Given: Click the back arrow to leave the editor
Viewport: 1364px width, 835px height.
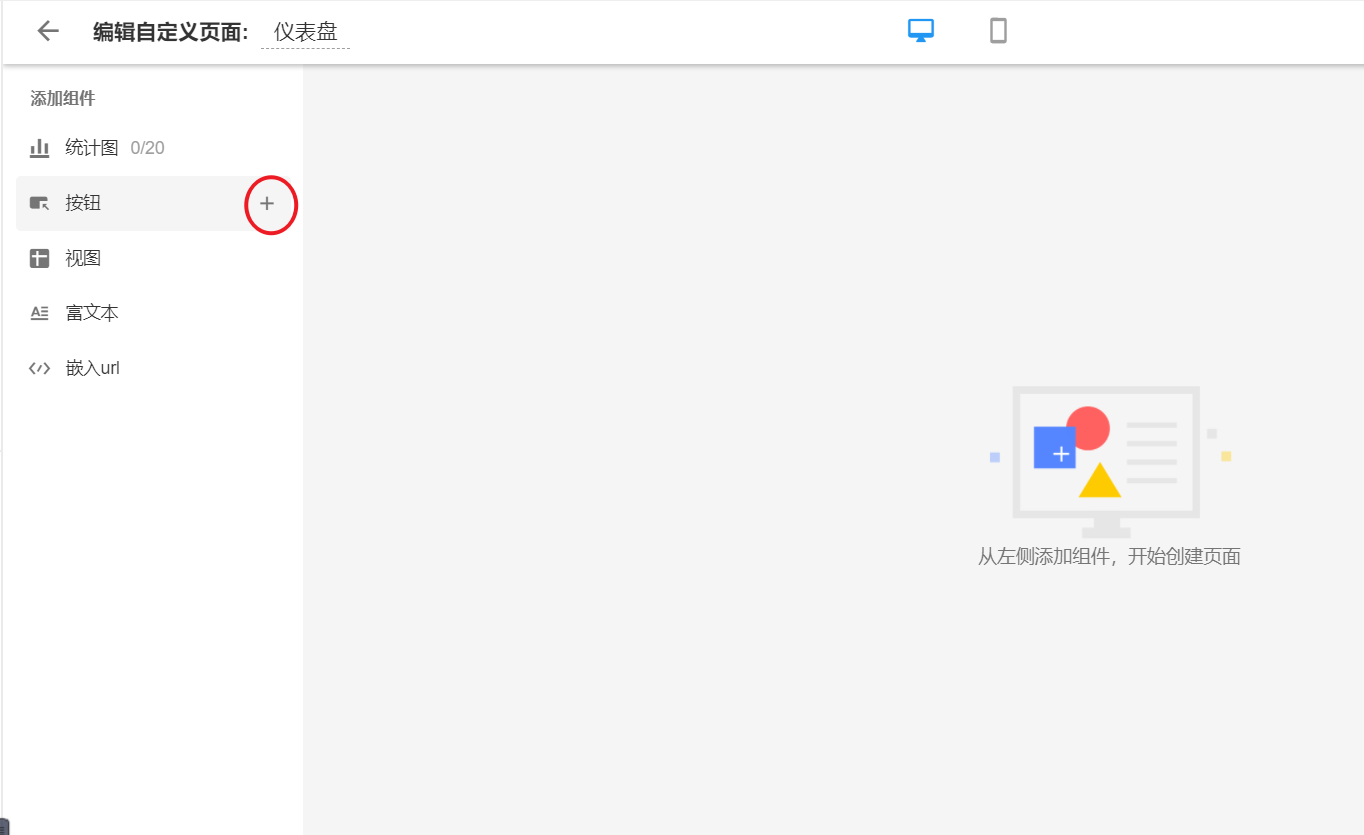Looking at the screenshot, I should point(48,31).
